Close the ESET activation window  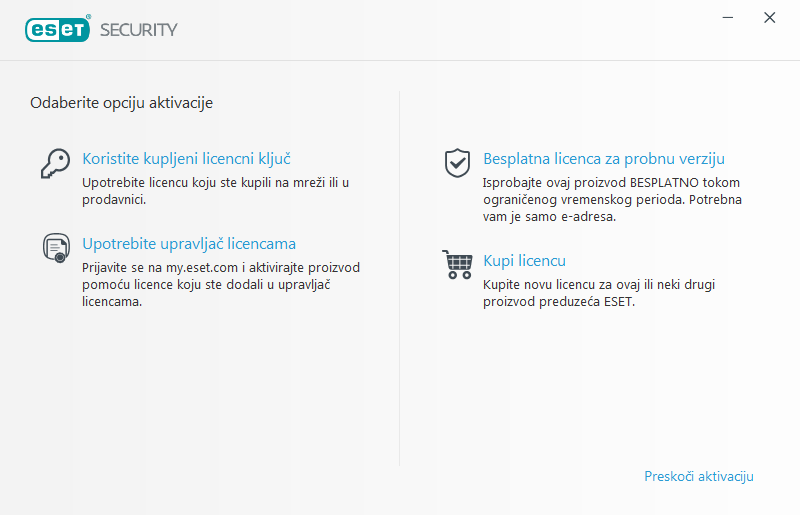point(769,18)
